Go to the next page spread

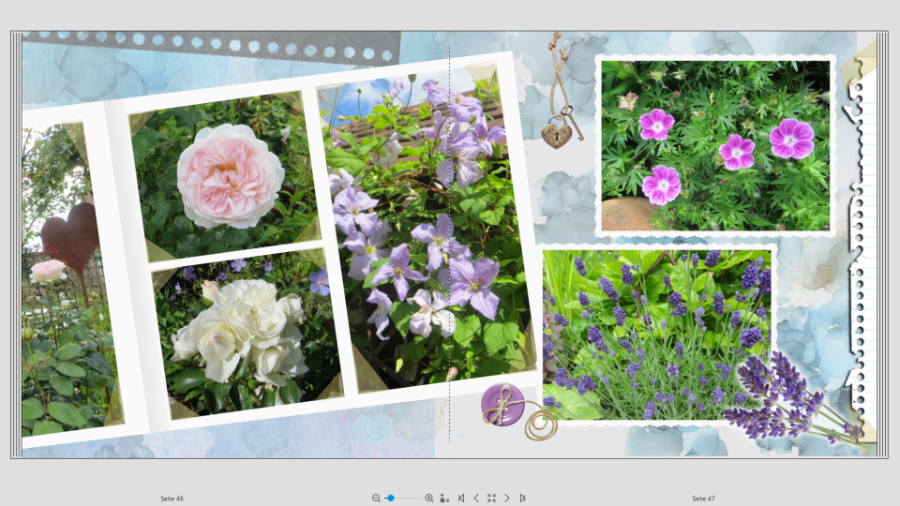(x=507, y=498)
